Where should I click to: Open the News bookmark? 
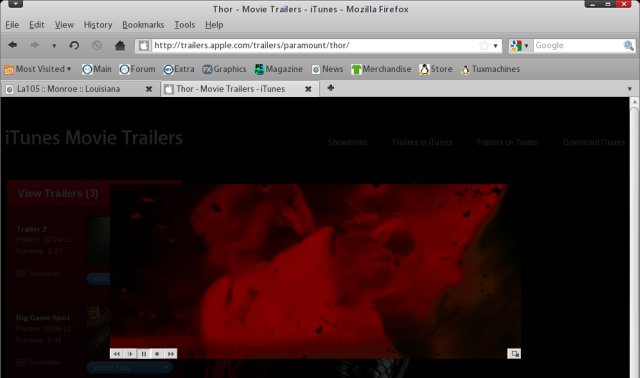pyautogui.click(x=327, y=69)
